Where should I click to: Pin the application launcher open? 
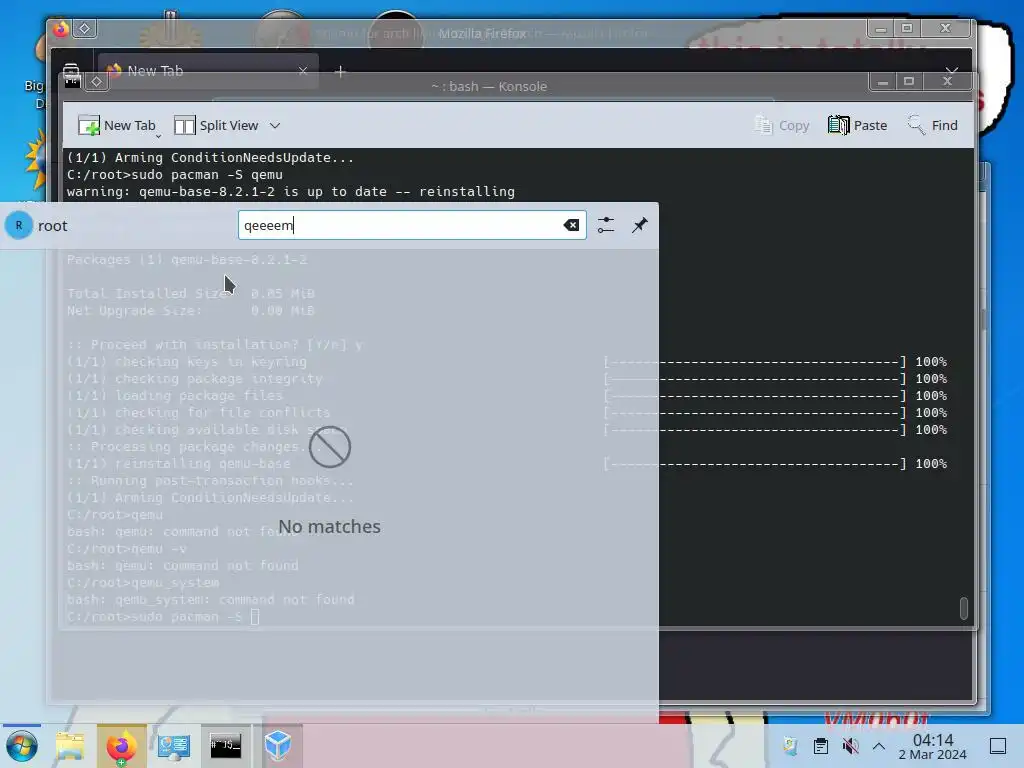click(639, 225)
